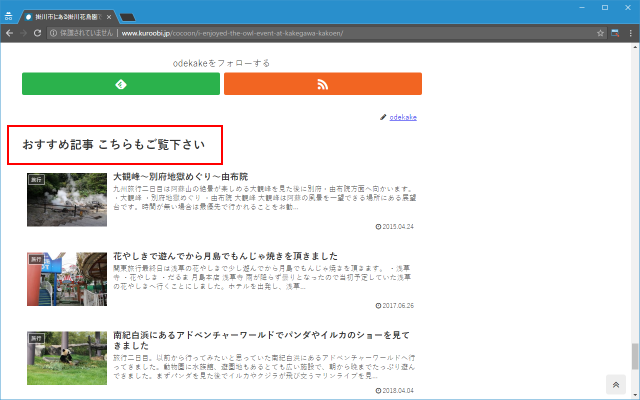Click the 2015.04.24 date text

pyautogui.click(x=398, y=227)
